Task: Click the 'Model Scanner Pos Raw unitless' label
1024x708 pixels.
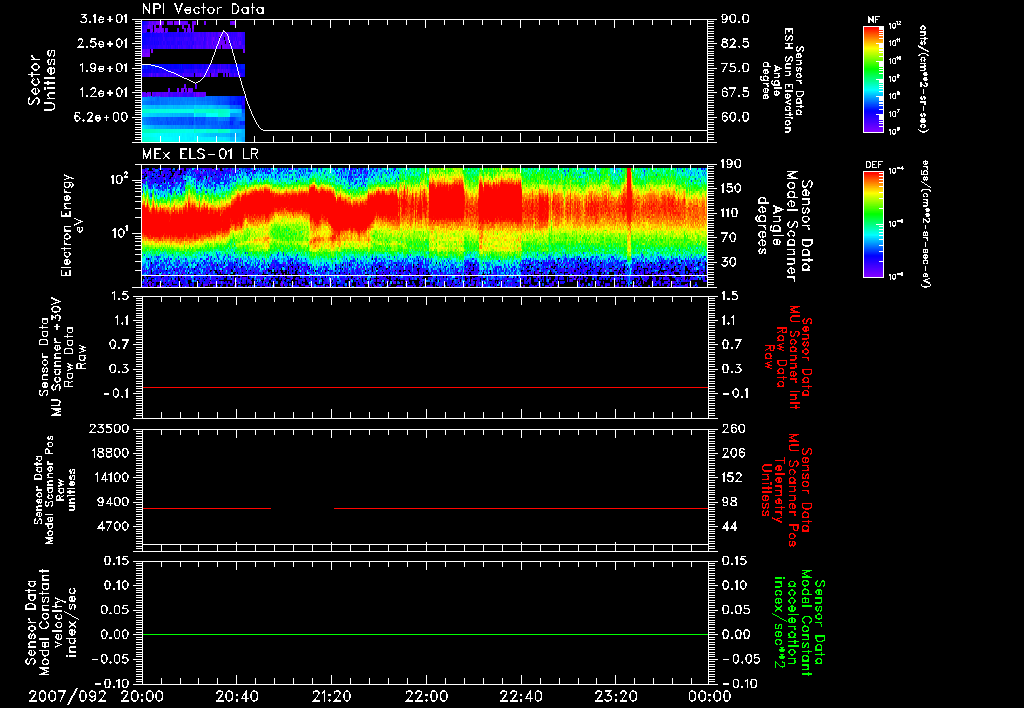Action: point(55,490)
